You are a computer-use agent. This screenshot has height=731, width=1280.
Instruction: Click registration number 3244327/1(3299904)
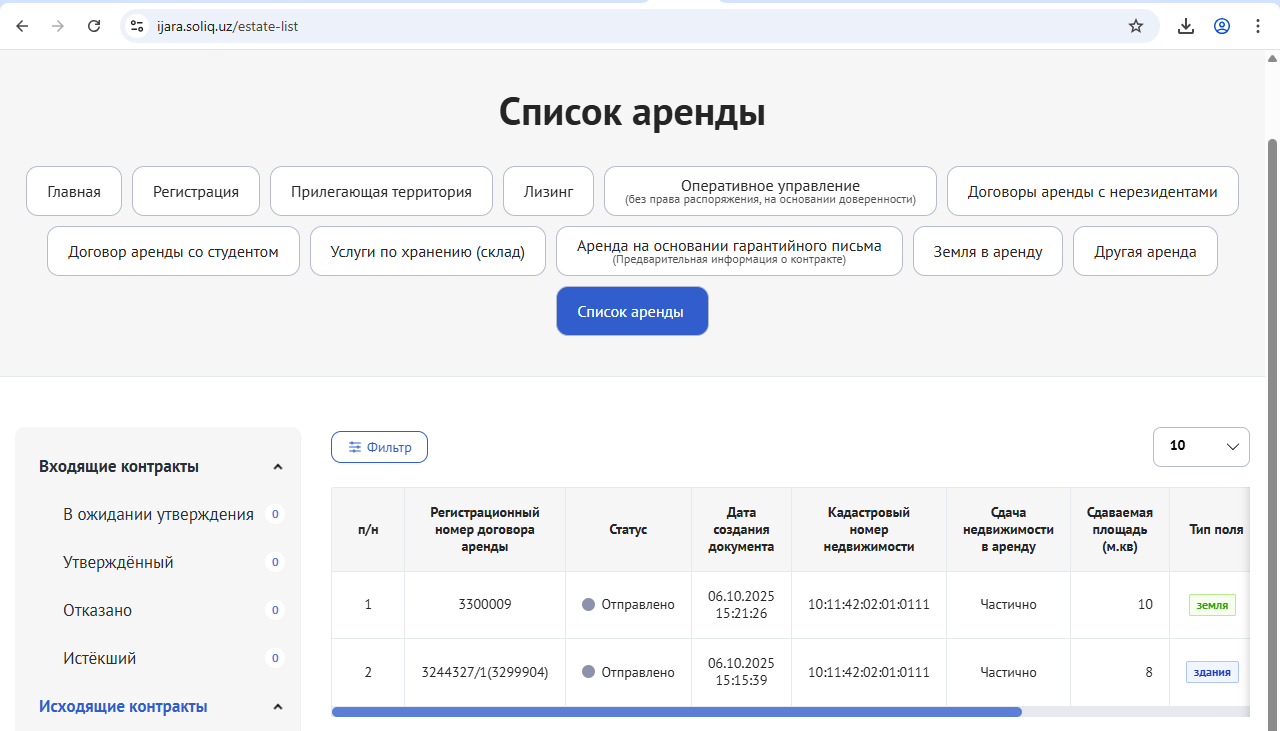click(x=485, y=672)
